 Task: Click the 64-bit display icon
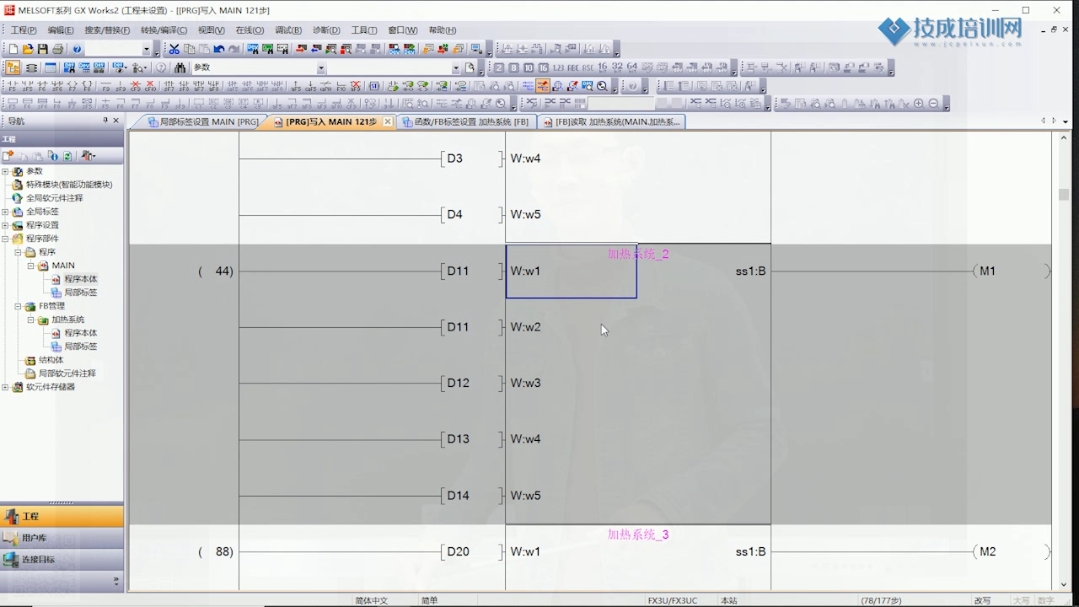pyautogui.click(x=632, y=67)
